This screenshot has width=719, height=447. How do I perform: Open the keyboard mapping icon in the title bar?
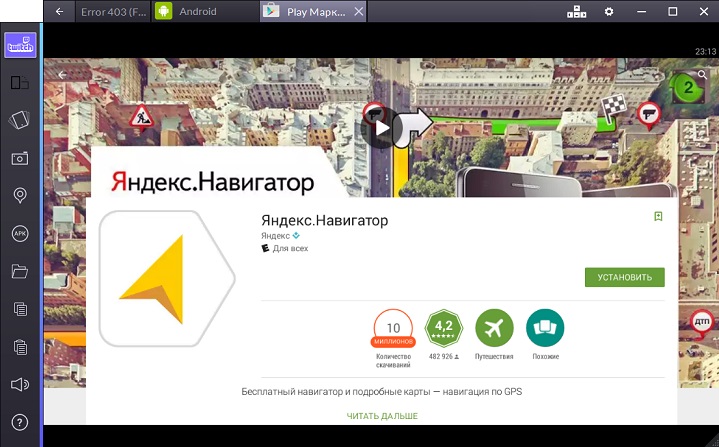coord(576,11)
